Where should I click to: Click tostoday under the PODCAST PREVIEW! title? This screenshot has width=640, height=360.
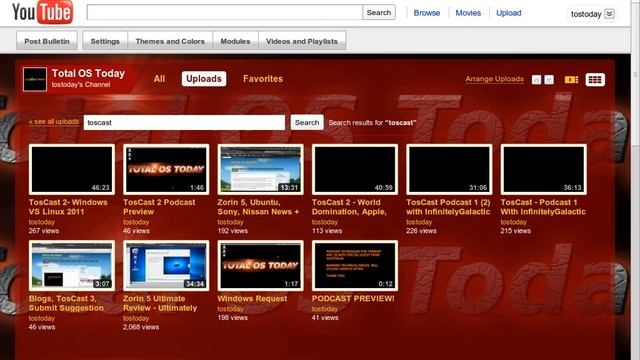click(324, 309)
